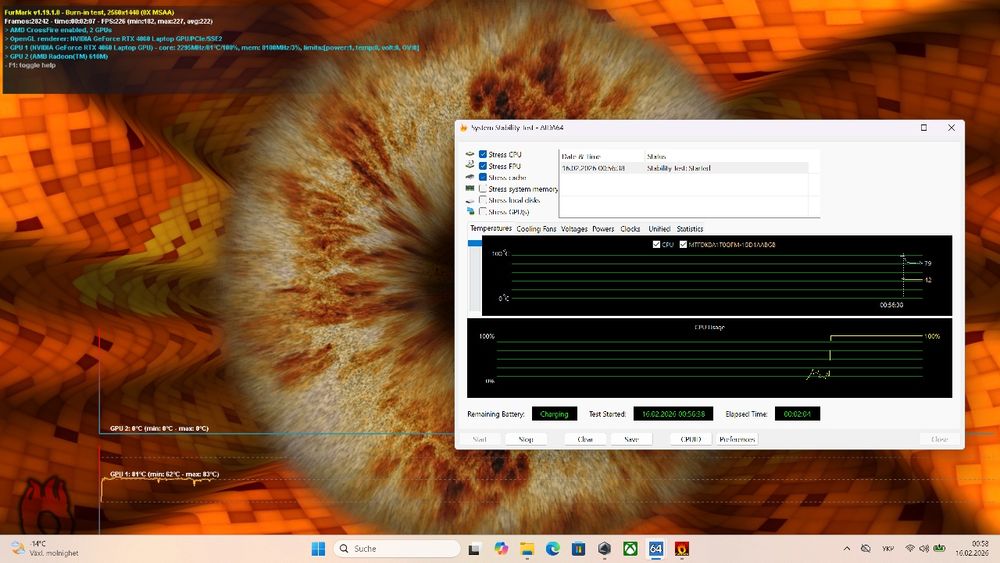This screenshot has height=563, width=1000.
Task: Open the Statistics tab
Action: [689, 229]
